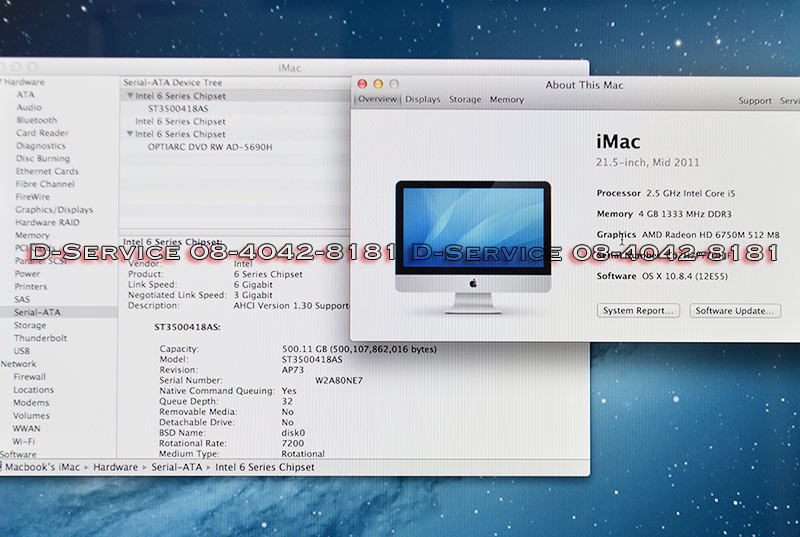This screenshot has width=800, height=537.
Task: Click the System Report button
Action: tap(638, 311)
